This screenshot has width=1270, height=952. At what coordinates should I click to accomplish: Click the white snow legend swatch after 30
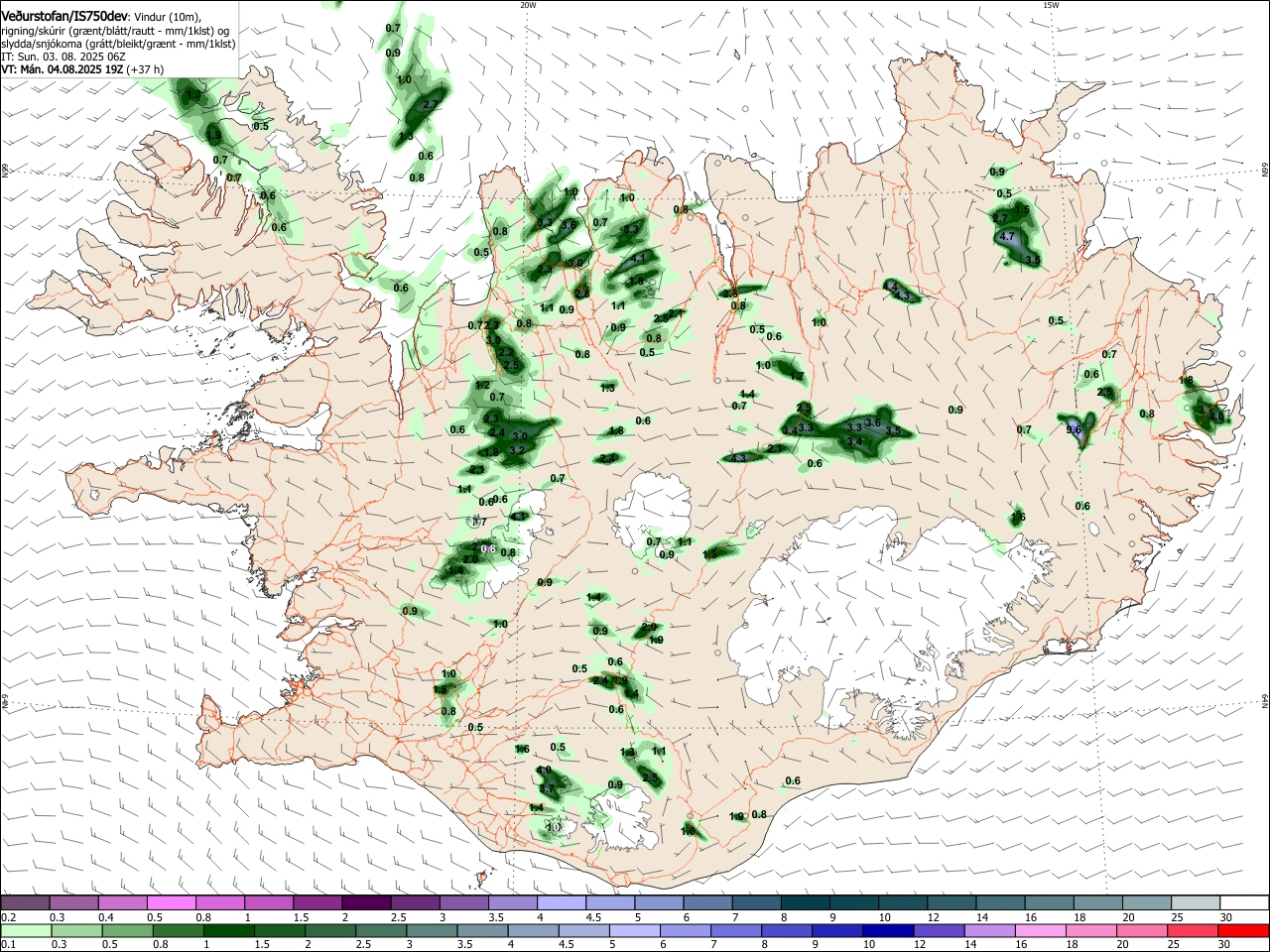pyautogui.click(x=1243, y=903)
